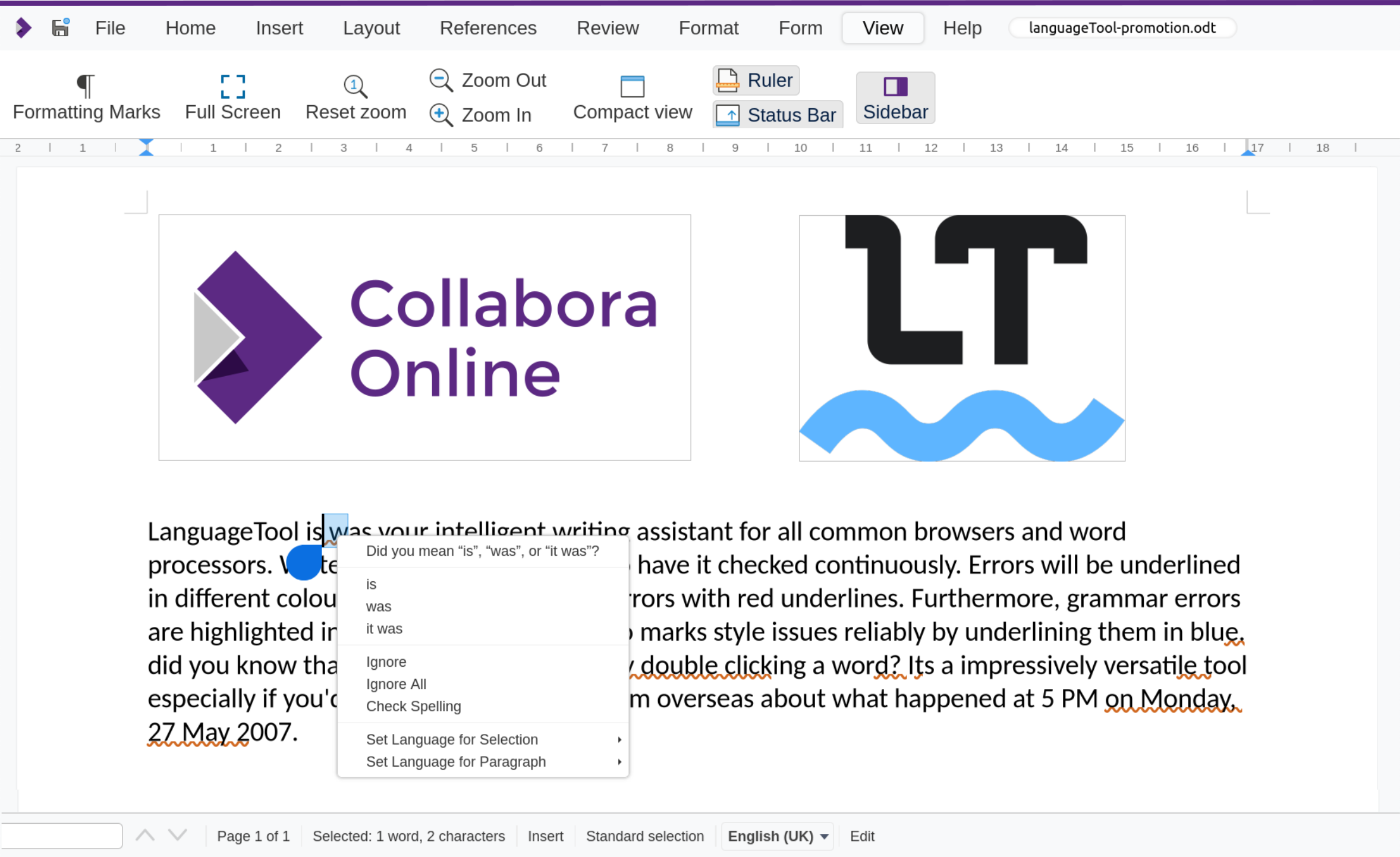Viewport: 1400px width, 857px height.
Task: Expand Set Language for Selection submenu
Action: [x=483, y=739]
